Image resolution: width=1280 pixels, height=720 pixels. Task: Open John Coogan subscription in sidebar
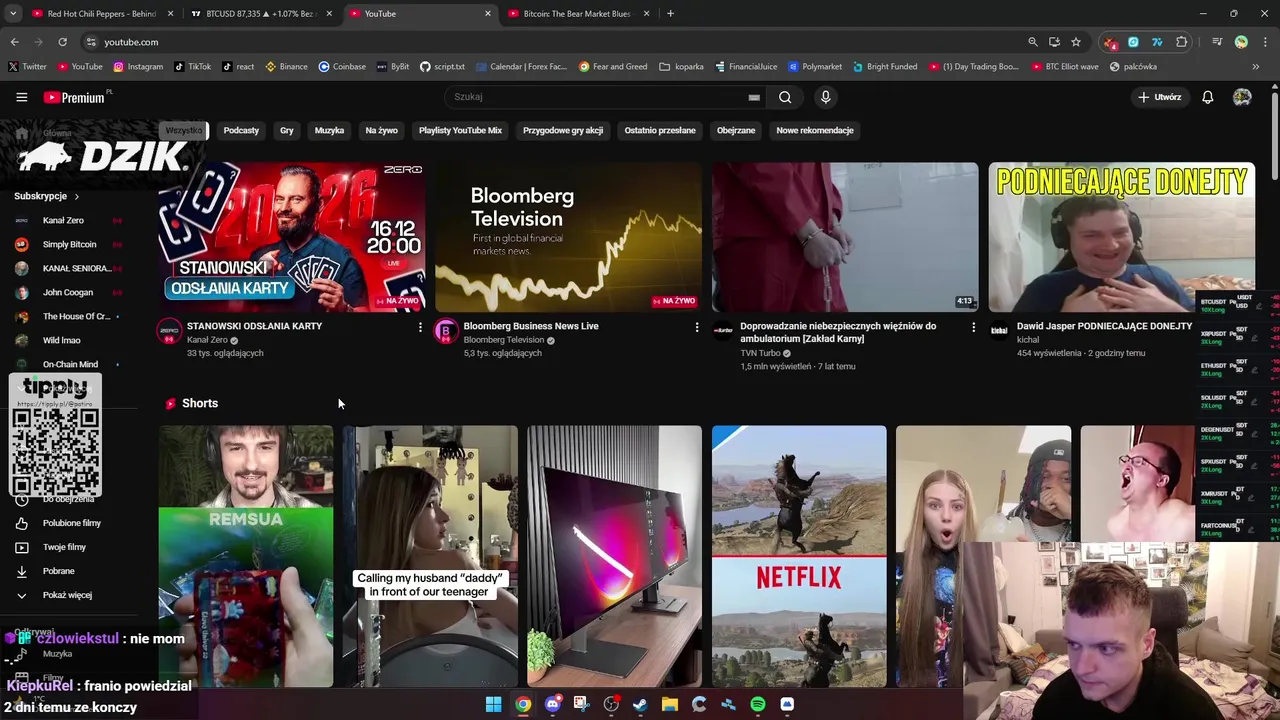point(67,292)
